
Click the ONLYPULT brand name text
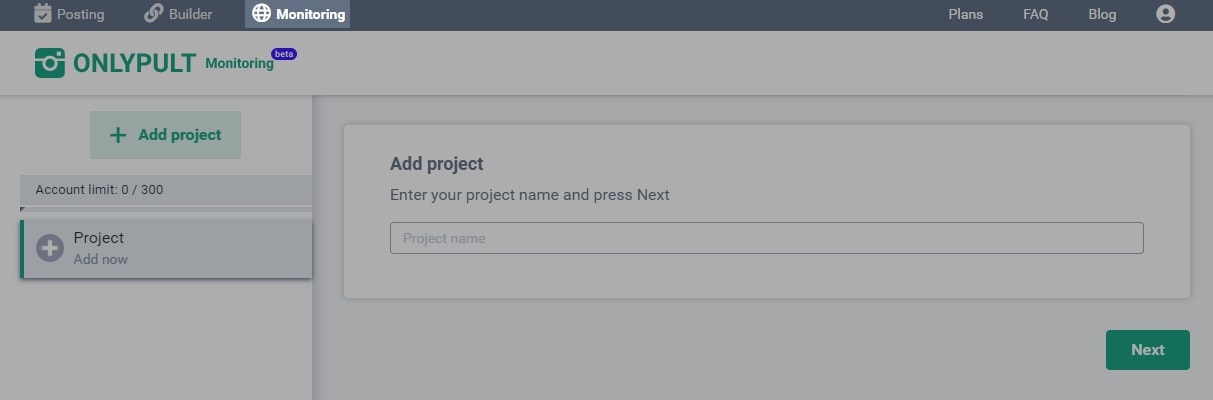pyautogui.click(x=134, y=63)
